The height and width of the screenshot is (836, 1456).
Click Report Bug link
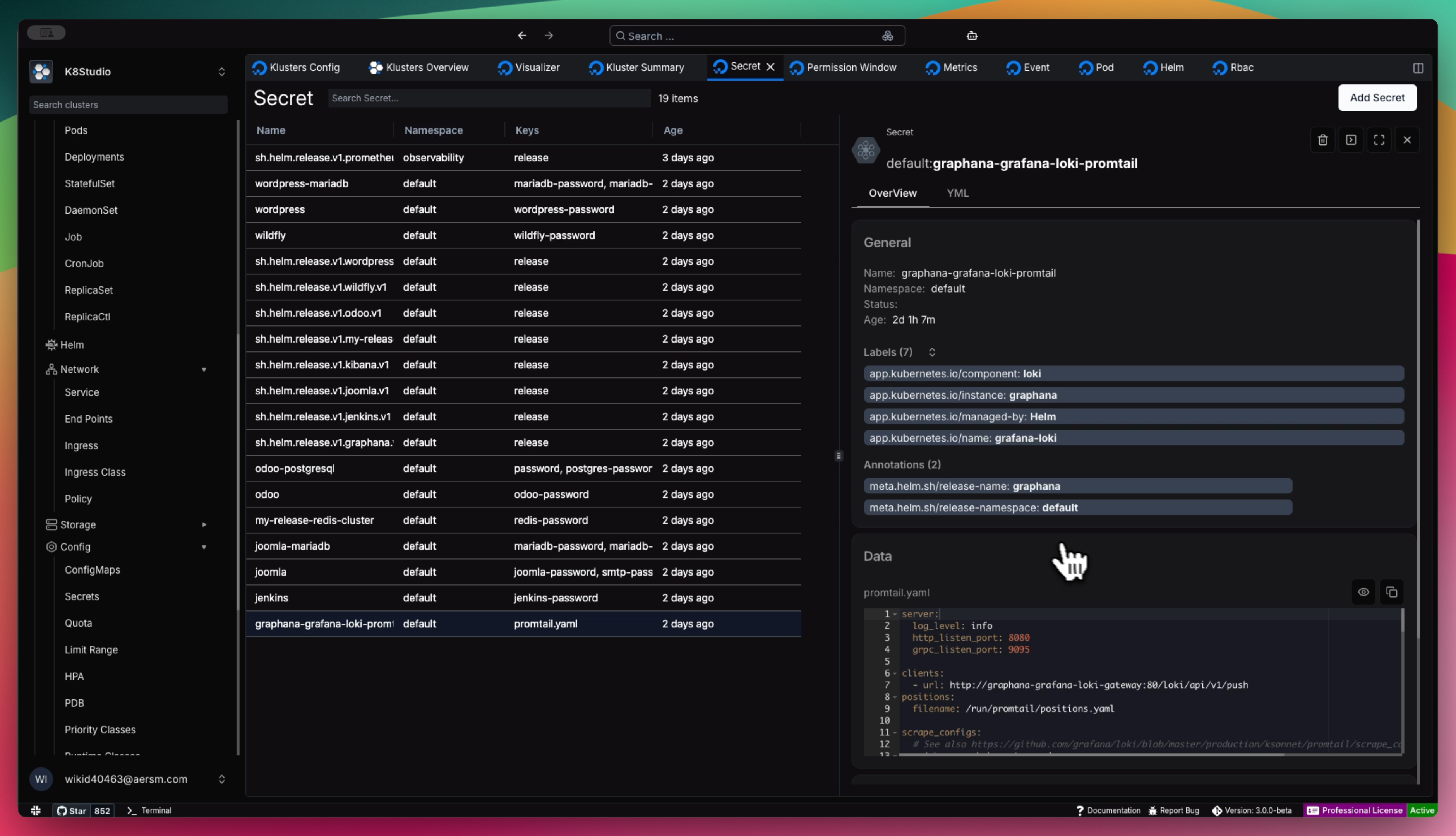tap(1173, 810)
